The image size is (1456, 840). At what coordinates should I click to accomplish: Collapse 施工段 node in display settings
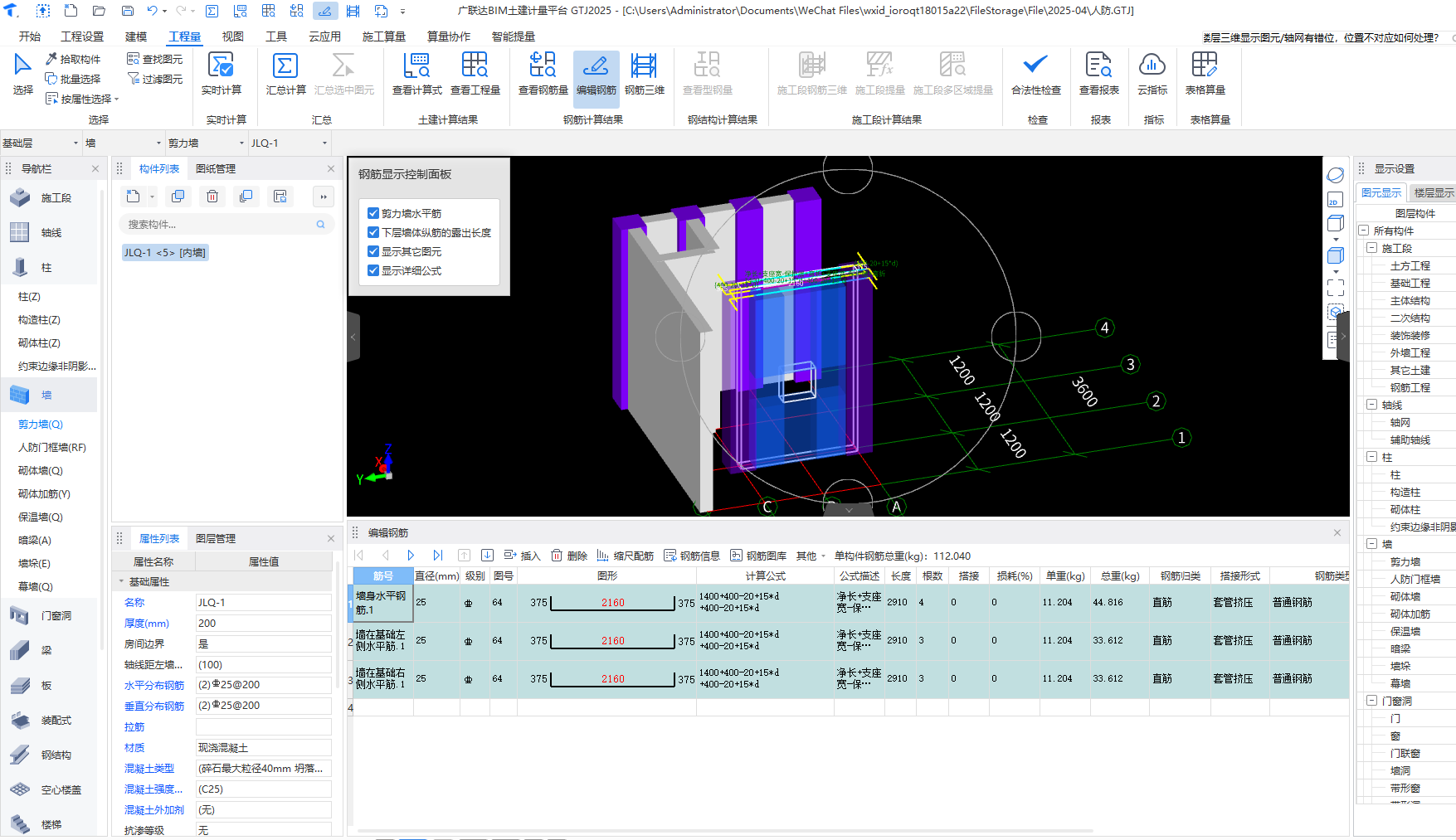1371,248
